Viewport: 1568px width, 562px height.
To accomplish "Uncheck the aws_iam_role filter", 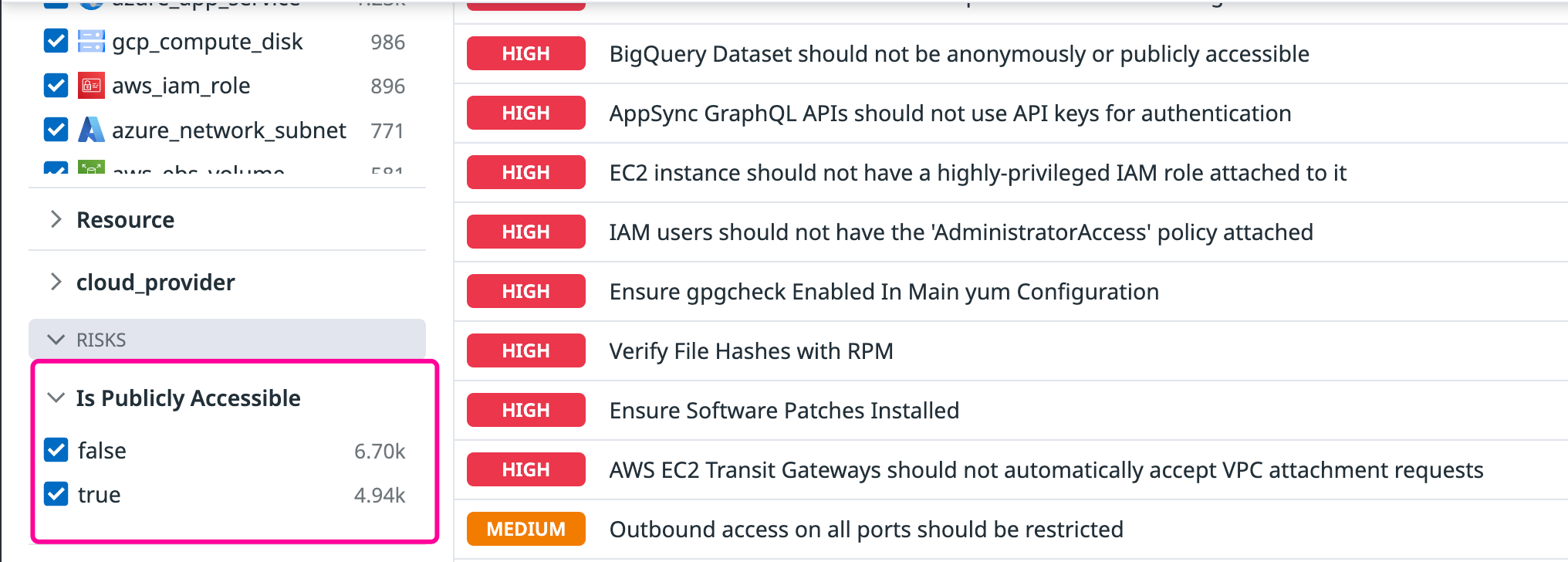I will pos(56,85).
